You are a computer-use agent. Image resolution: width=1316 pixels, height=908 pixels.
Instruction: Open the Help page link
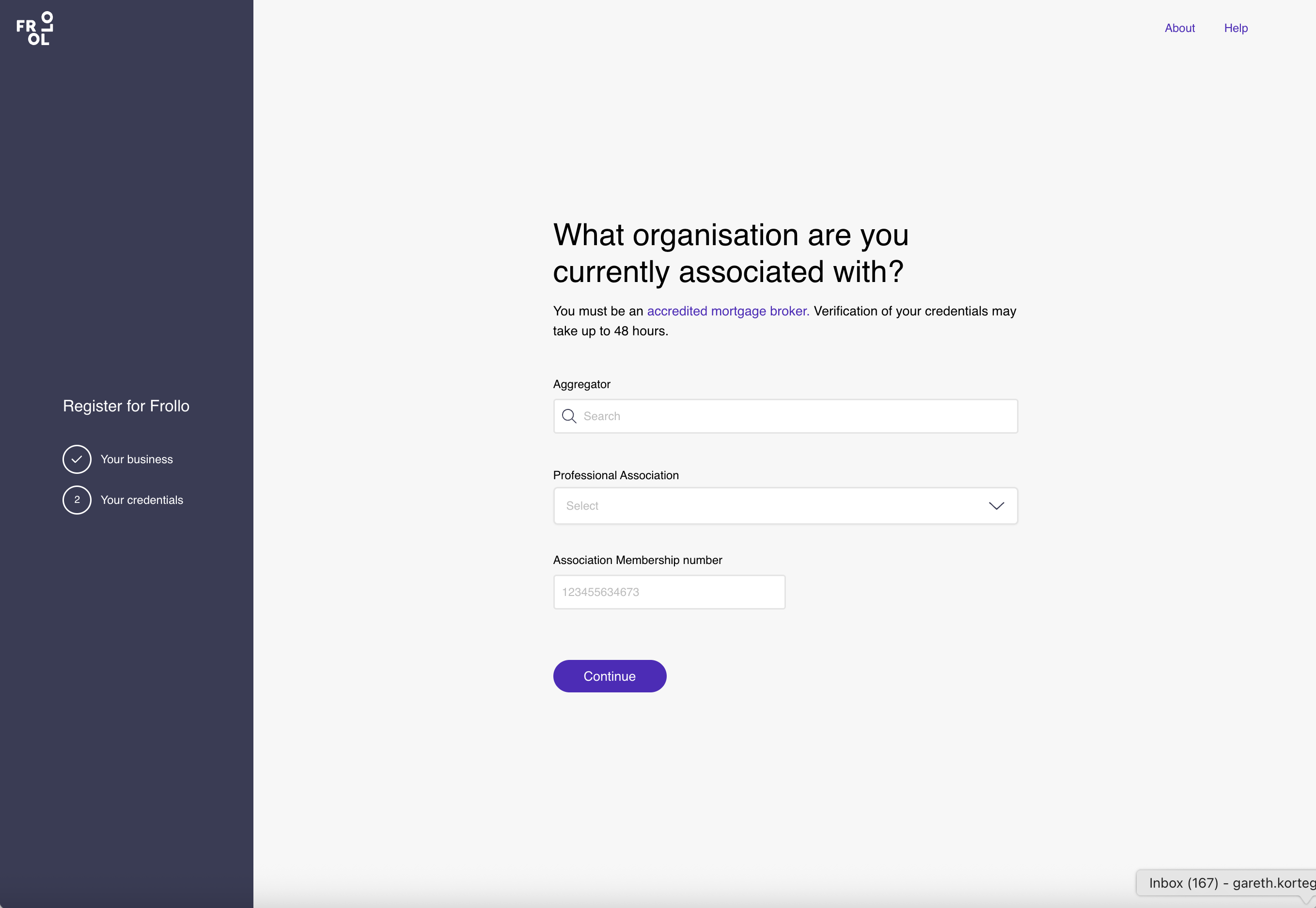(1236, 28)
